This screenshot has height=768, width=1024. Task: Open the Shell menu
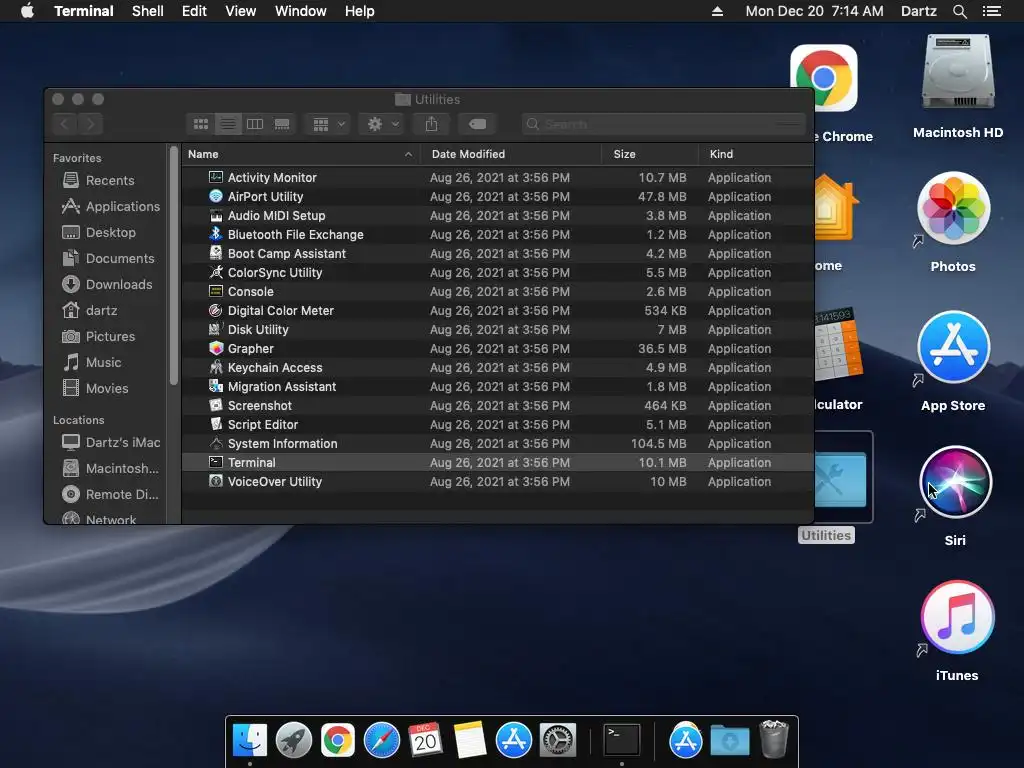click(x=148, y=11)
